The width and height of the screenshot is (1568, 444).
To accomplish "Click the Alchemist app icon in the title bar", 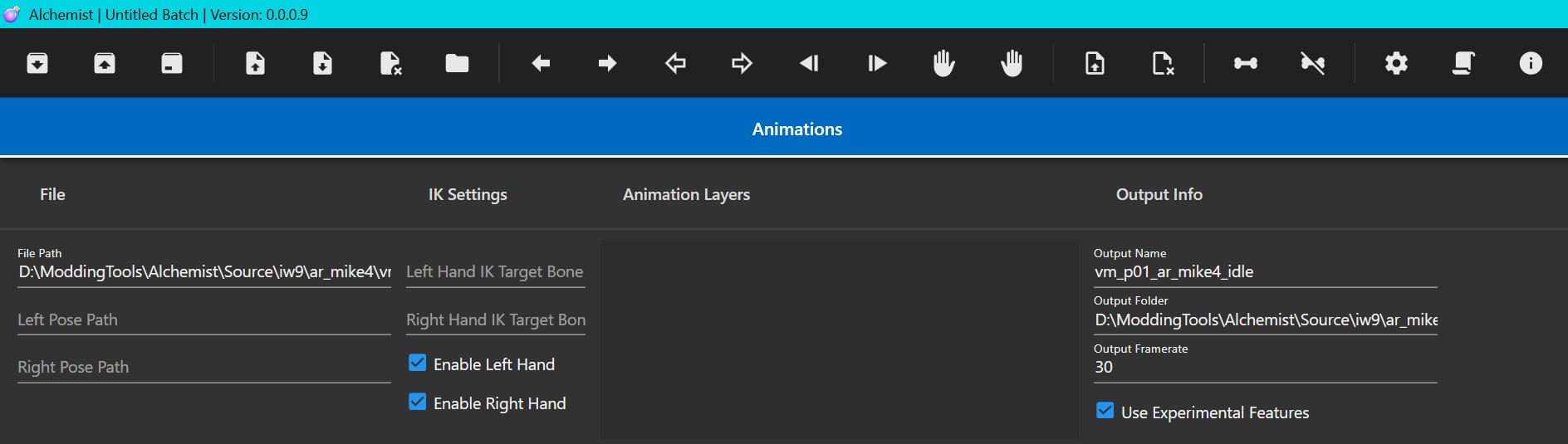I will pyautogui.click(x=12, y=14).
